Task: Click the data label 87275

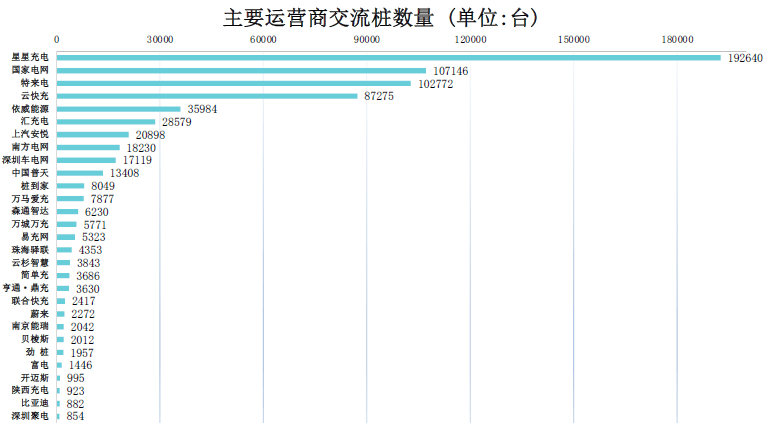Action: 379,96
